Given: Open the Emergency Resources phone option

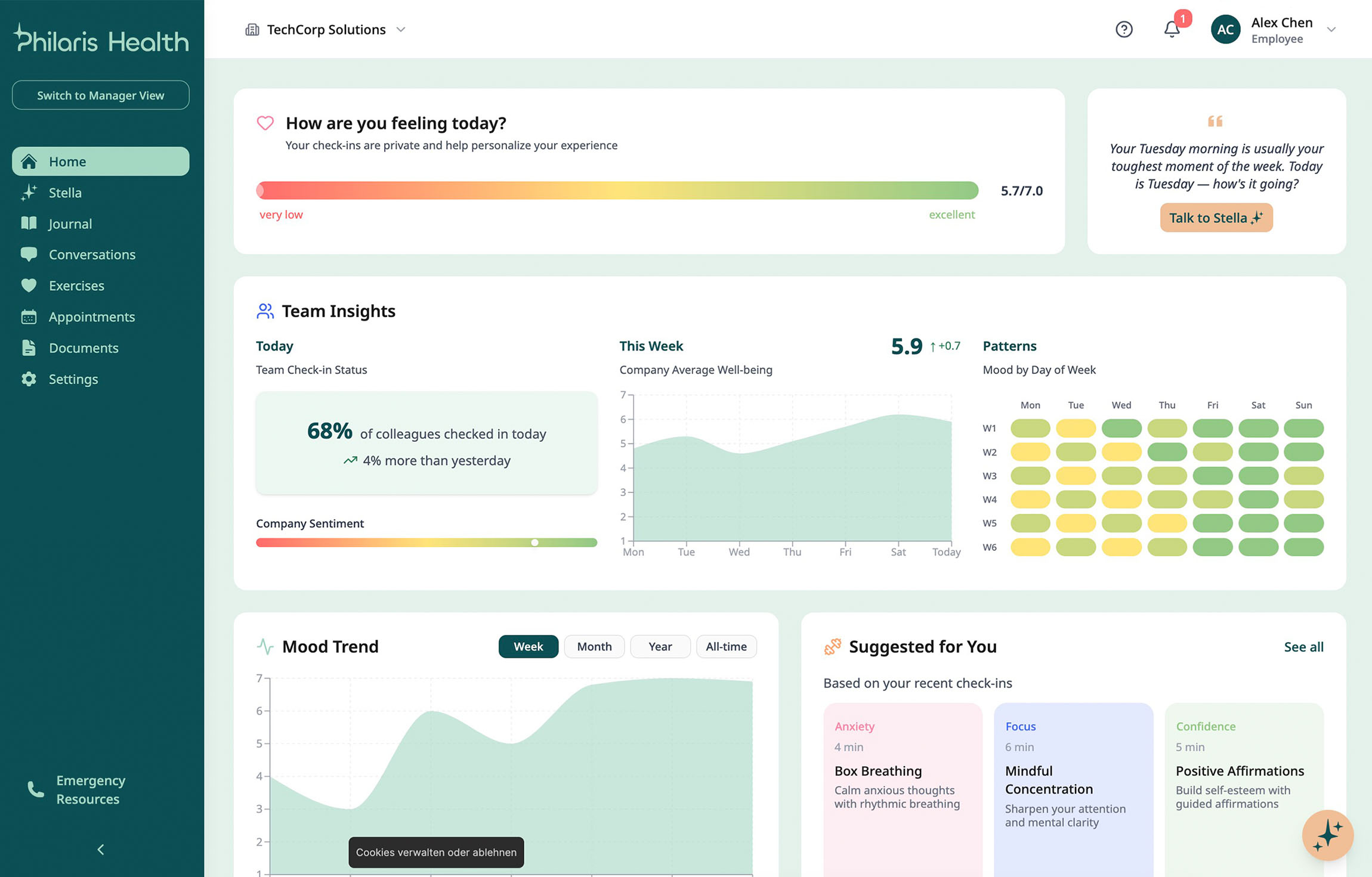Looking at the screenshot, I should [35, 789].
